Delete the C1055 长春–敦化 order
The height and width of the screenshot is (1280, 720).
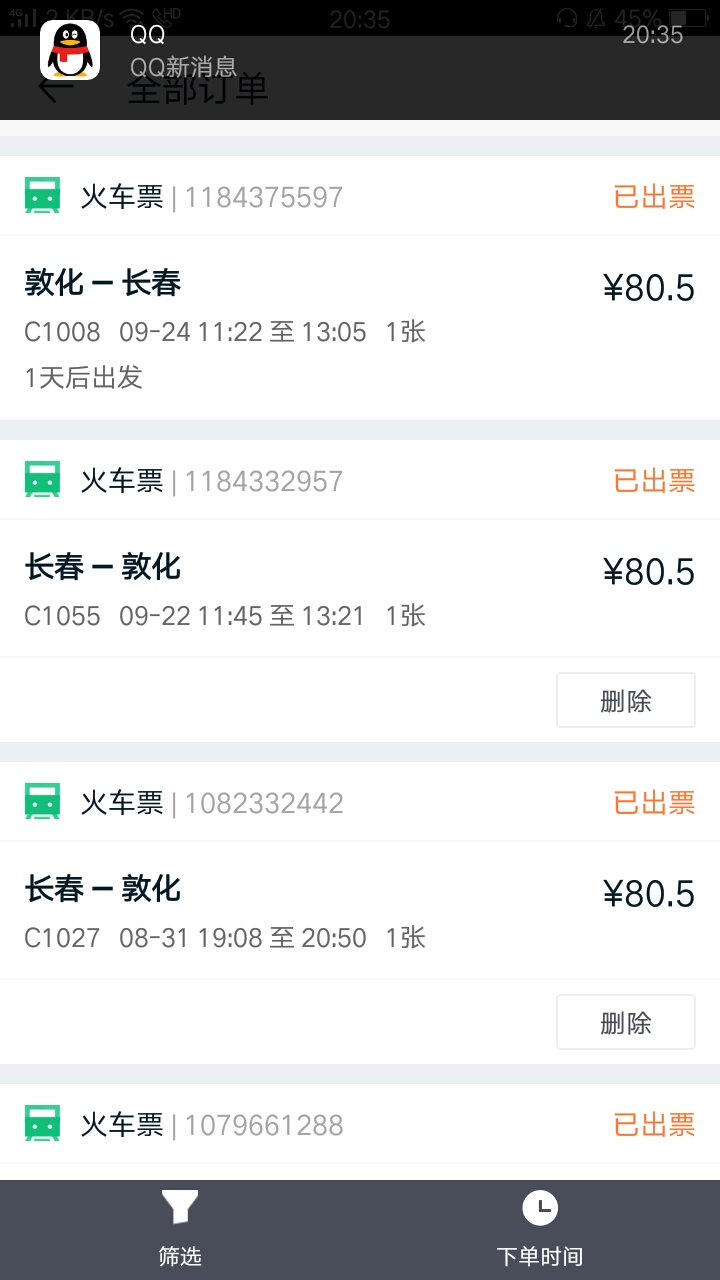(x=625, y=700)
